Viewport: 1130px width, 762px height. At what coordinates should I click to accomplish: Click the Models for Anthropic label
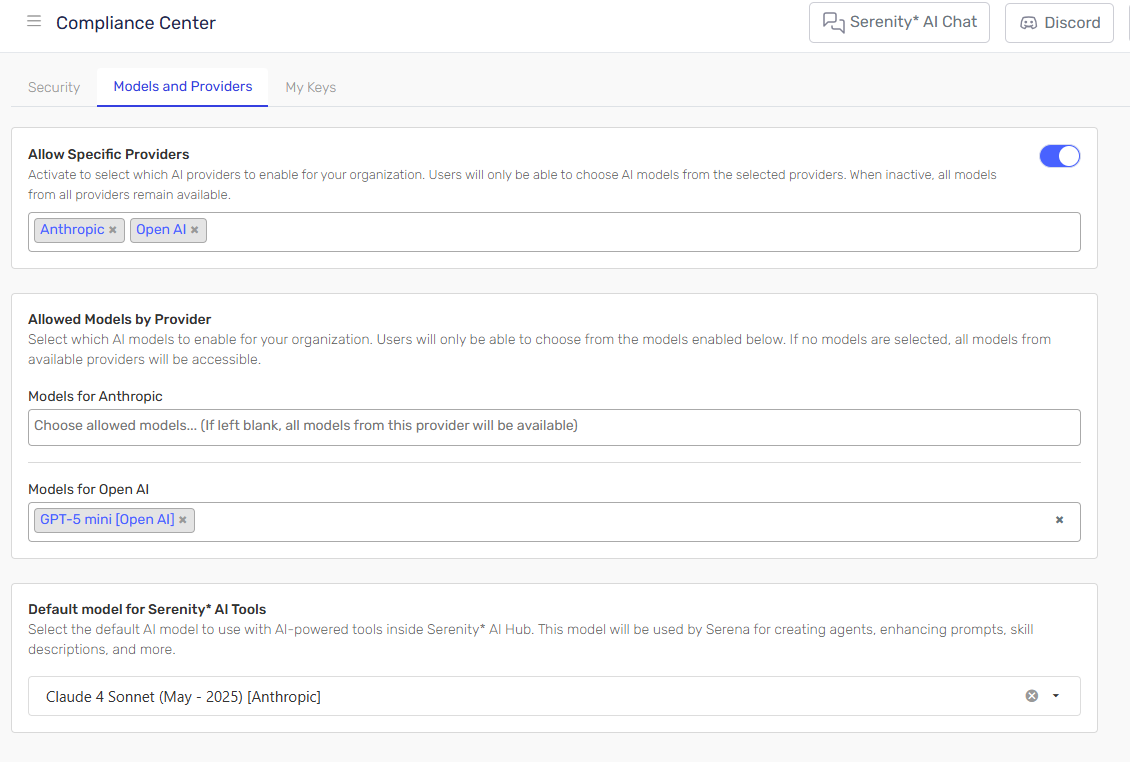pyautogui.click(x=95, y=396)
